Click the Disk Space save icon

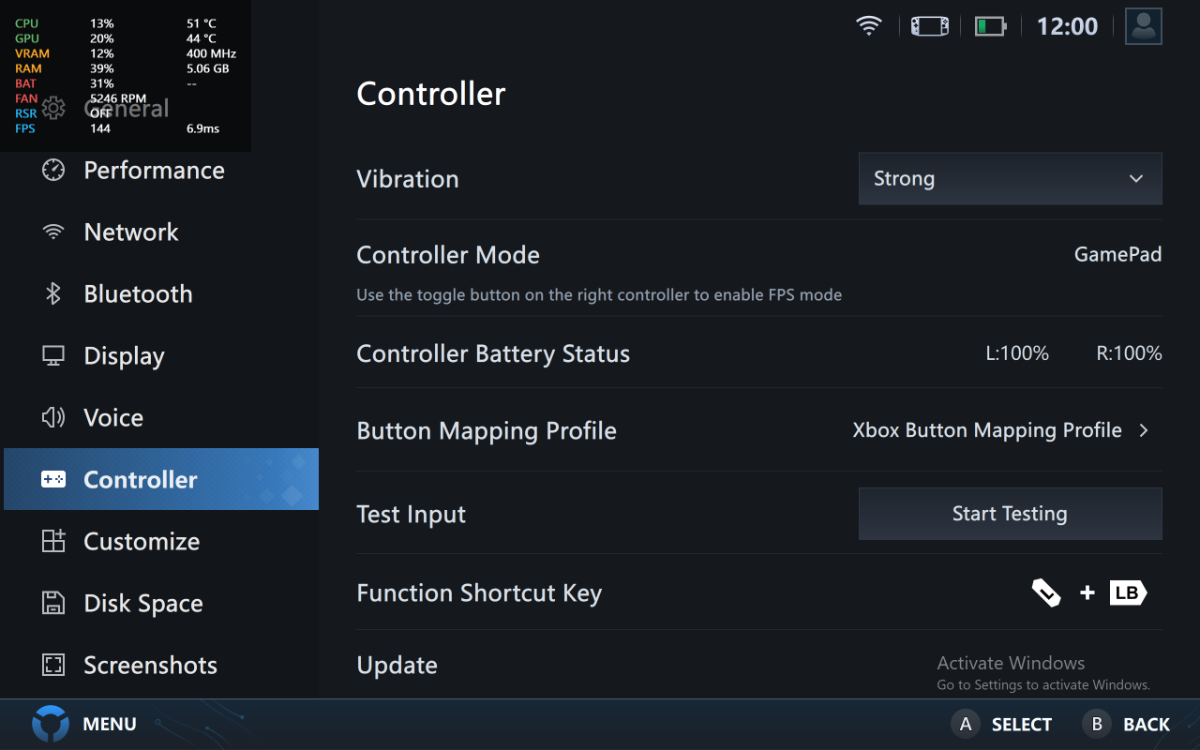click(53, 603)
